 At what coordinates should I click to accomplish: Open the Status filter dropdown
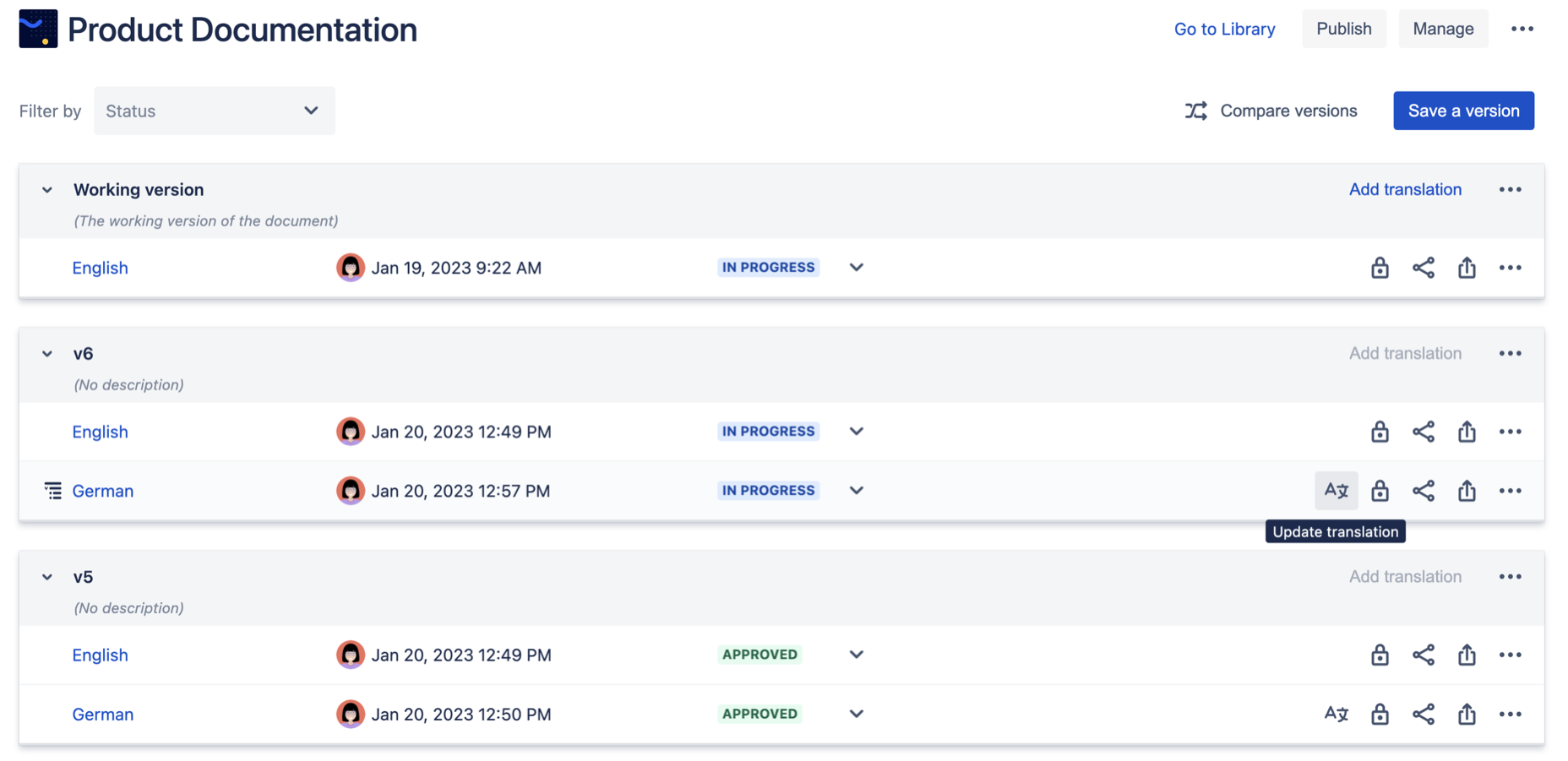214,111
